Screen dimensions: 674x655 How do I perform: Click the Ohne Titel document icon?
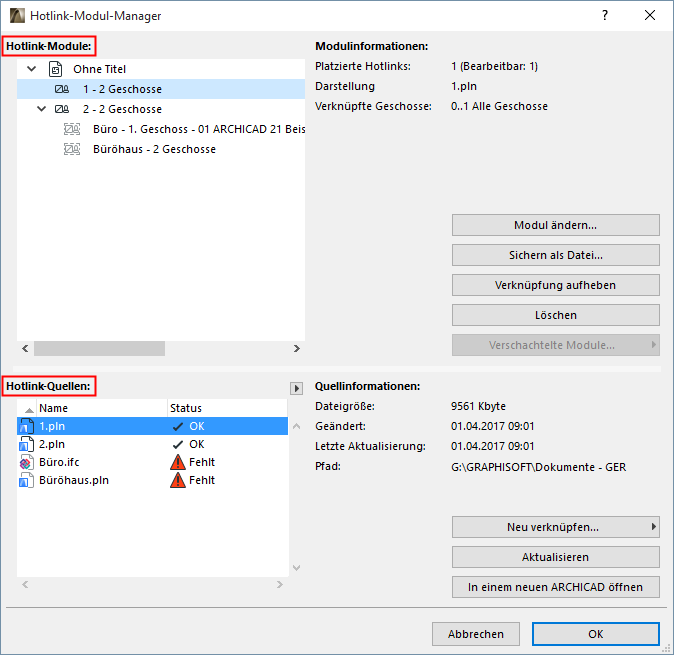click(x=55, y=69)
